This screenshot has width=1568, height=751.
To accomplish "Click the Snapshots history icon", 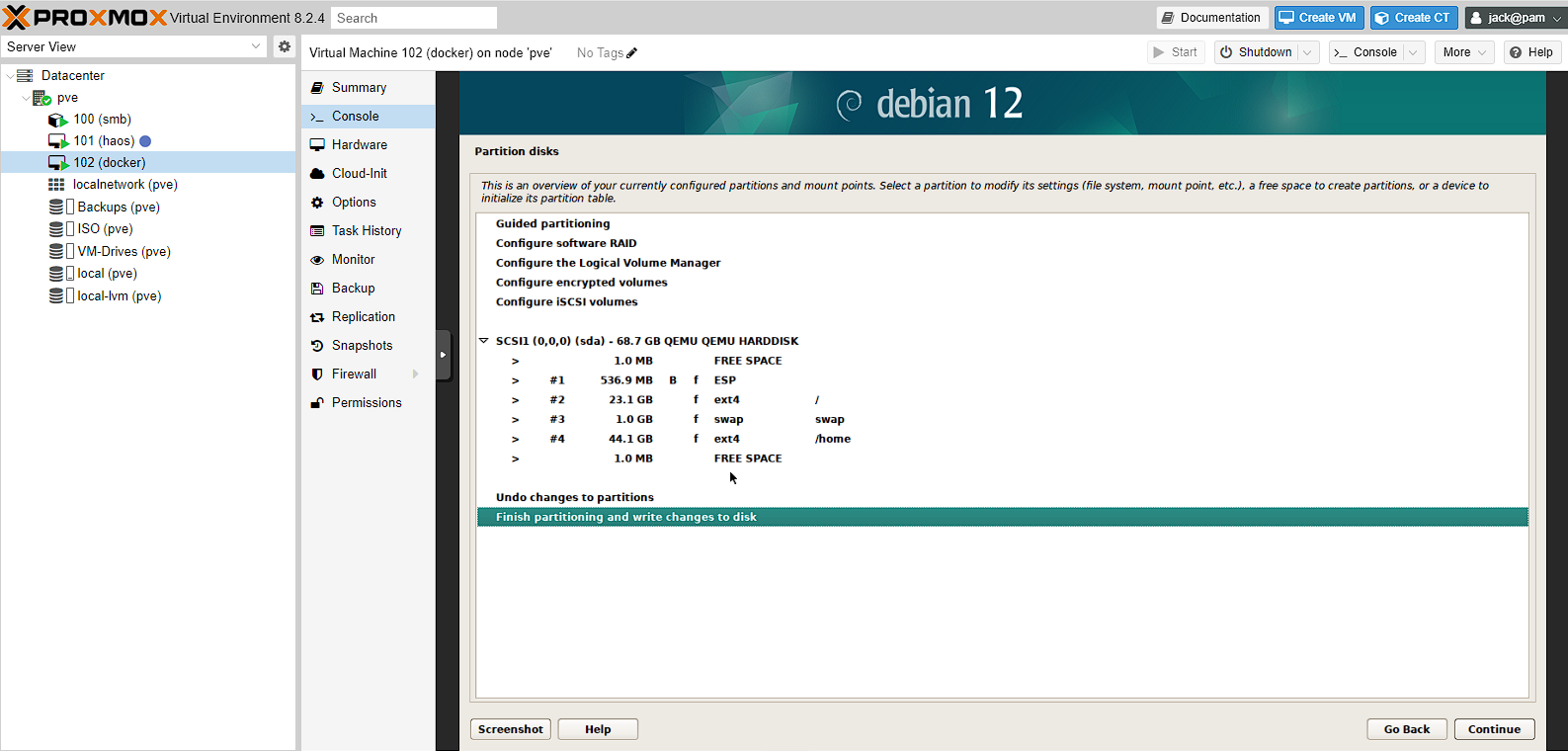I will coord(317,346).
